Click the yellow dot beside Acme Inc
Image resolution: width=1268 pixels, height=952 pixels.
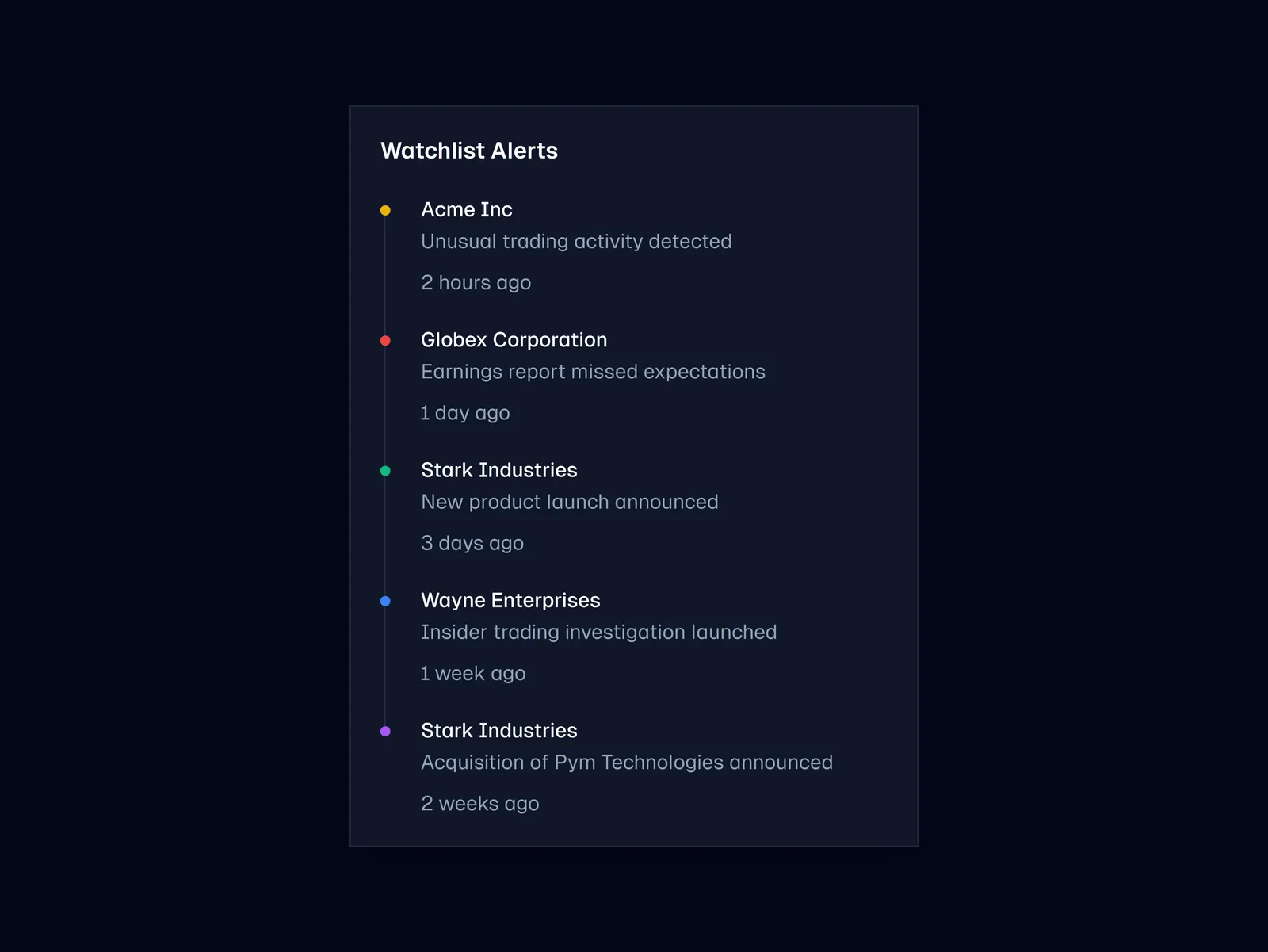coord(385,210)
